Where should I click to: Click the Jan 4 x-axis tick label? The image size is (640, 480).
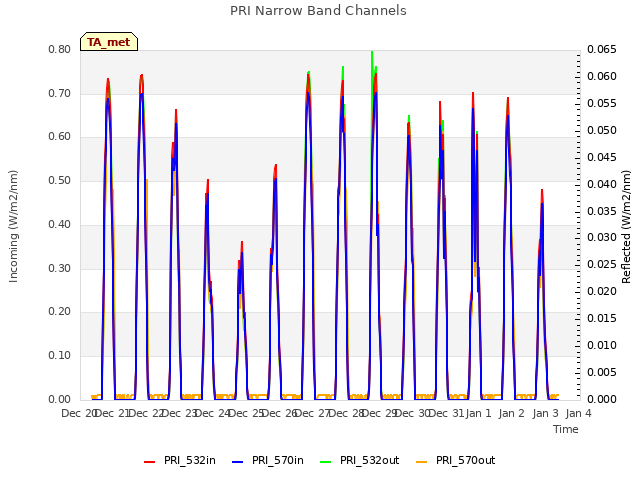(578, 413)
